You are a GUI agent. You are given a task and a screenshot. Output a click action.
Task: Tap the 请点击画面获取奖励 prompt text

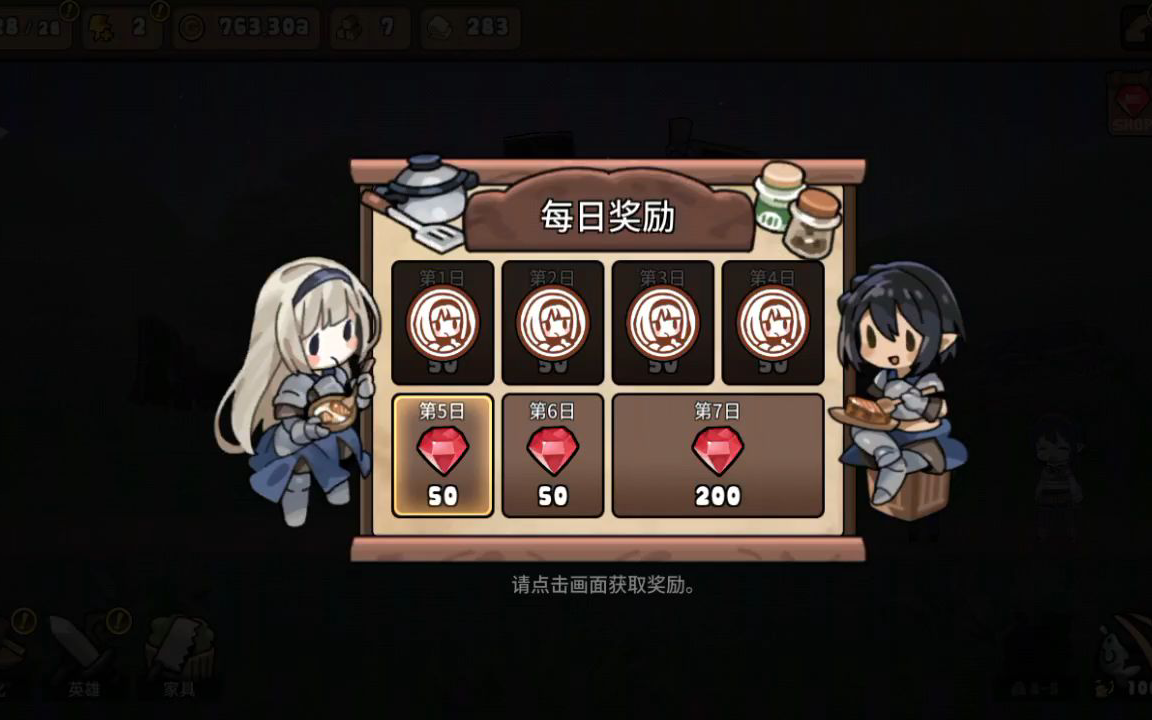pyautogui.click(x=603, y=585)
